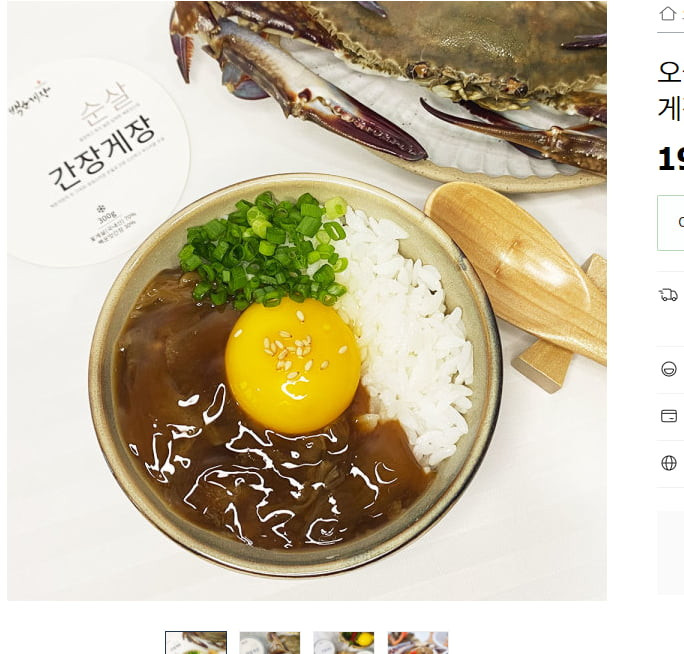Viewport: 684px width, 654px height.
Task: Click the chopped green onions in photo
Action: [264, 250]
